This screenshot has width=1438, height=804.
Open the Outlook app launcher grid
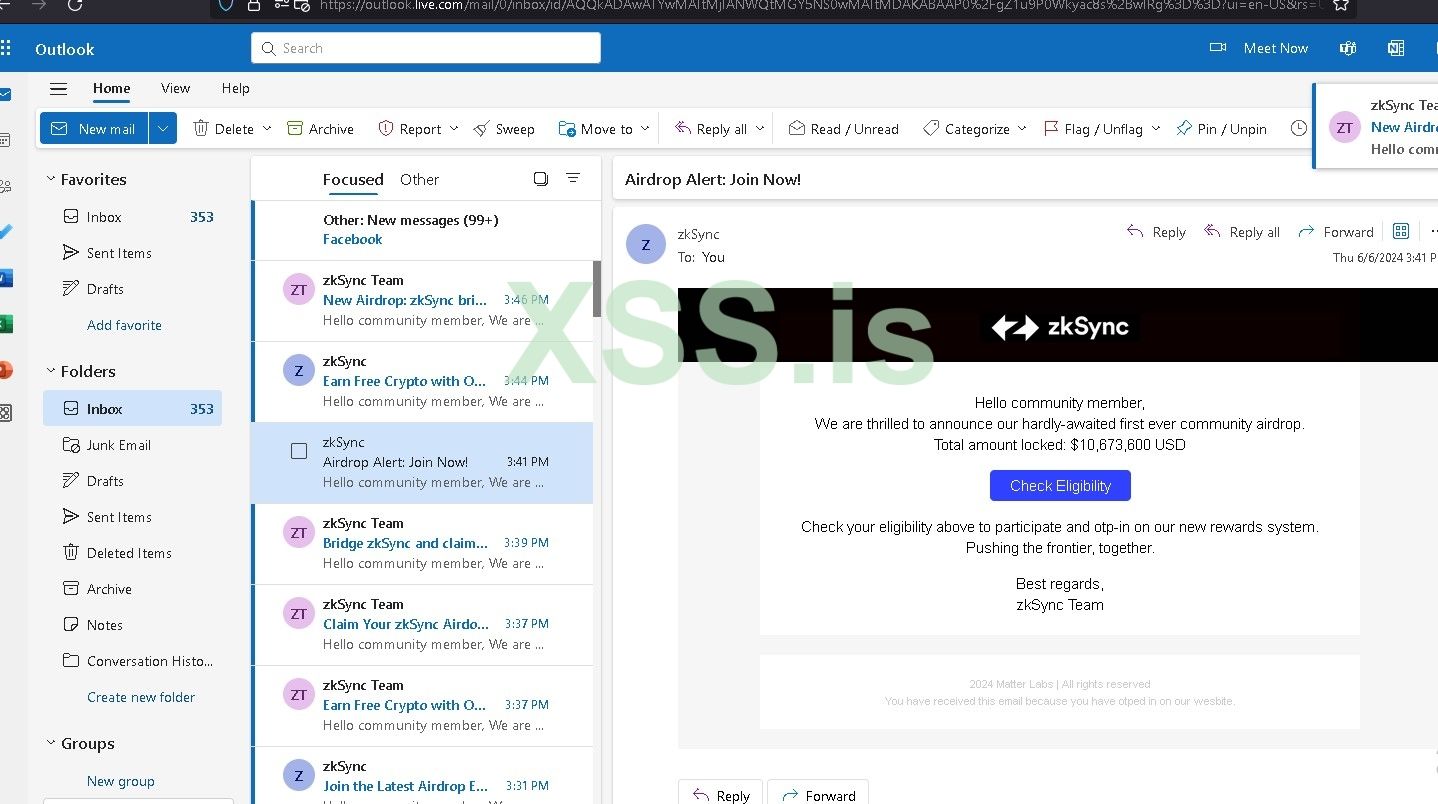(x=7, y=48)
